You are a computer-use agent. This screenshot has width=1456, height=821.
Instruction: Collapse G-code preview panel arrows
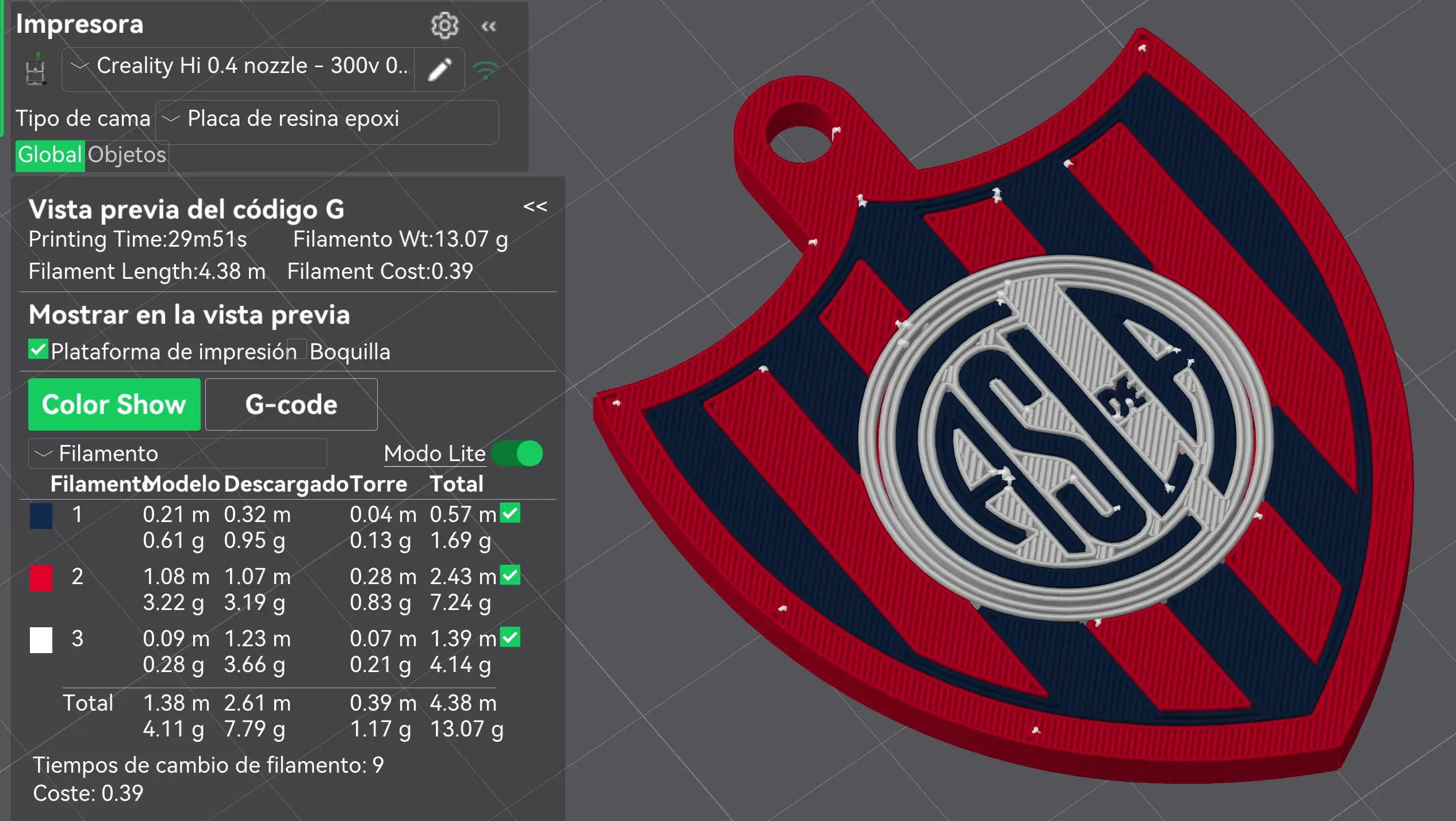pos(535,206)
